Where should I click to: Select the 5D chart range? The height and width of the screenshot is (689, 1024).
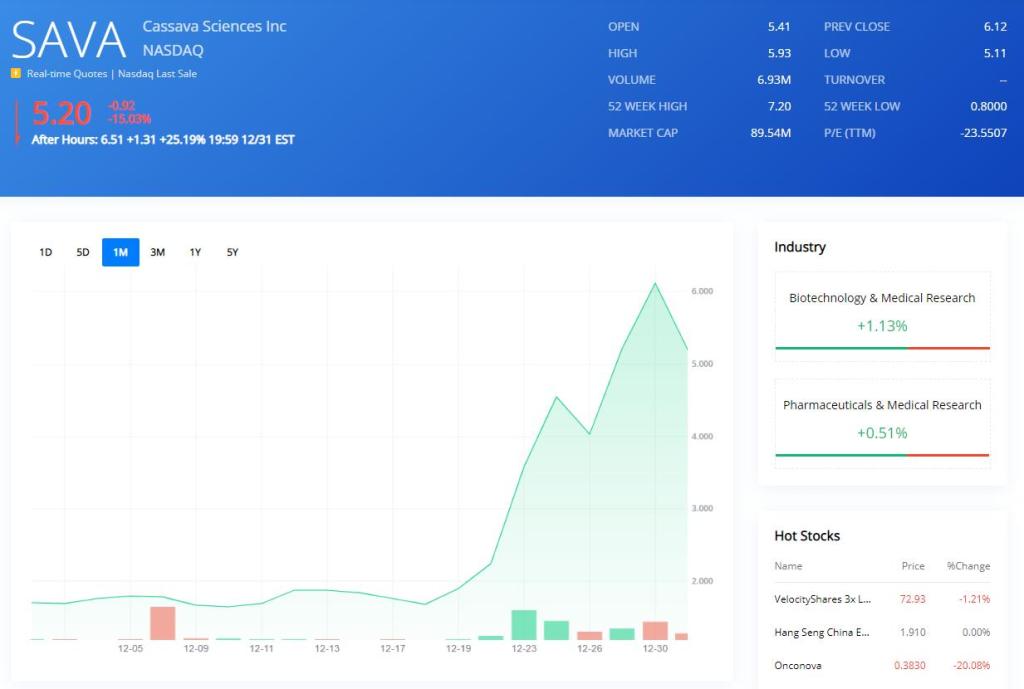(83, 252)
